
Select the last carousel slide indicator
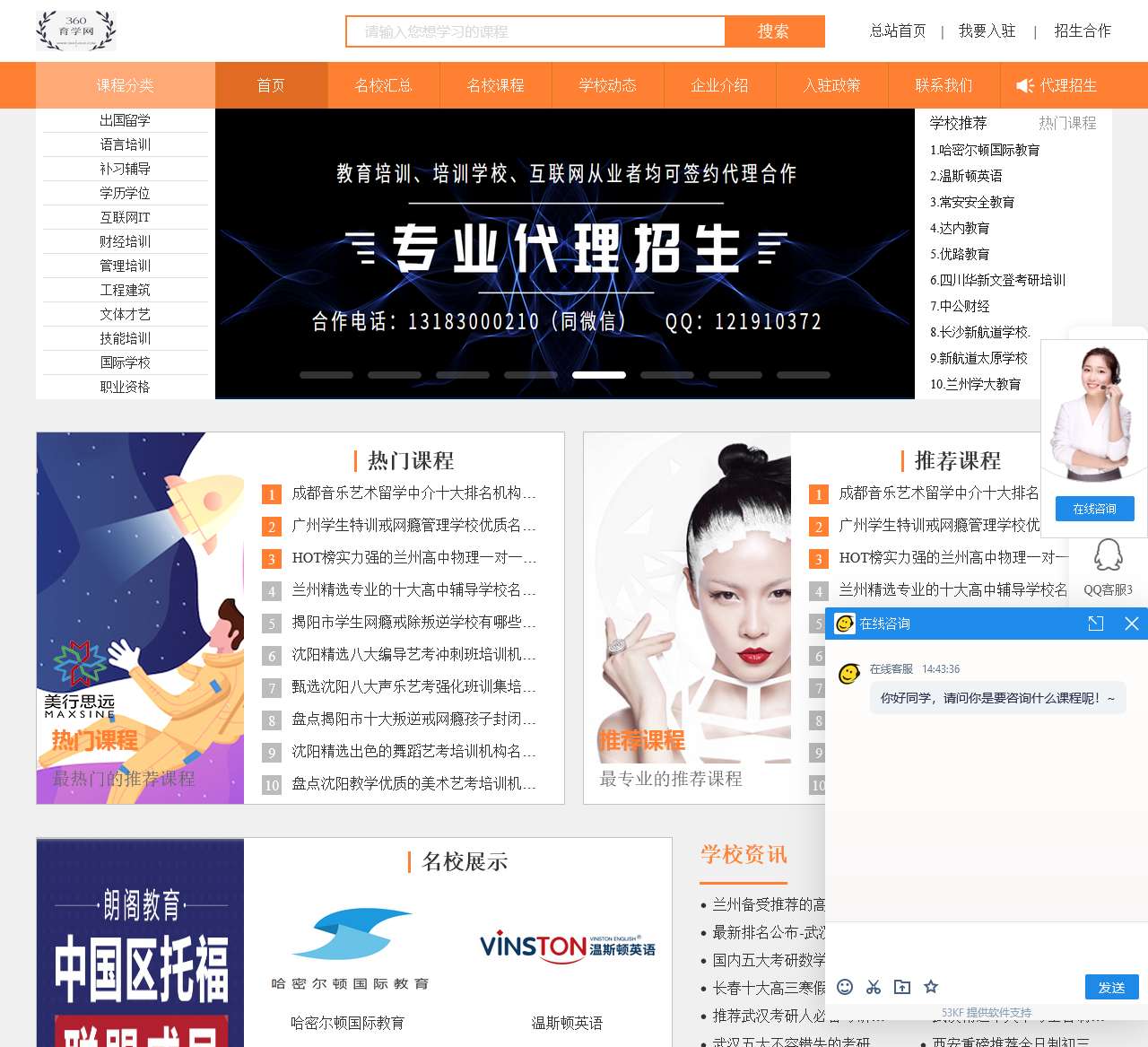tap(804, 375)
